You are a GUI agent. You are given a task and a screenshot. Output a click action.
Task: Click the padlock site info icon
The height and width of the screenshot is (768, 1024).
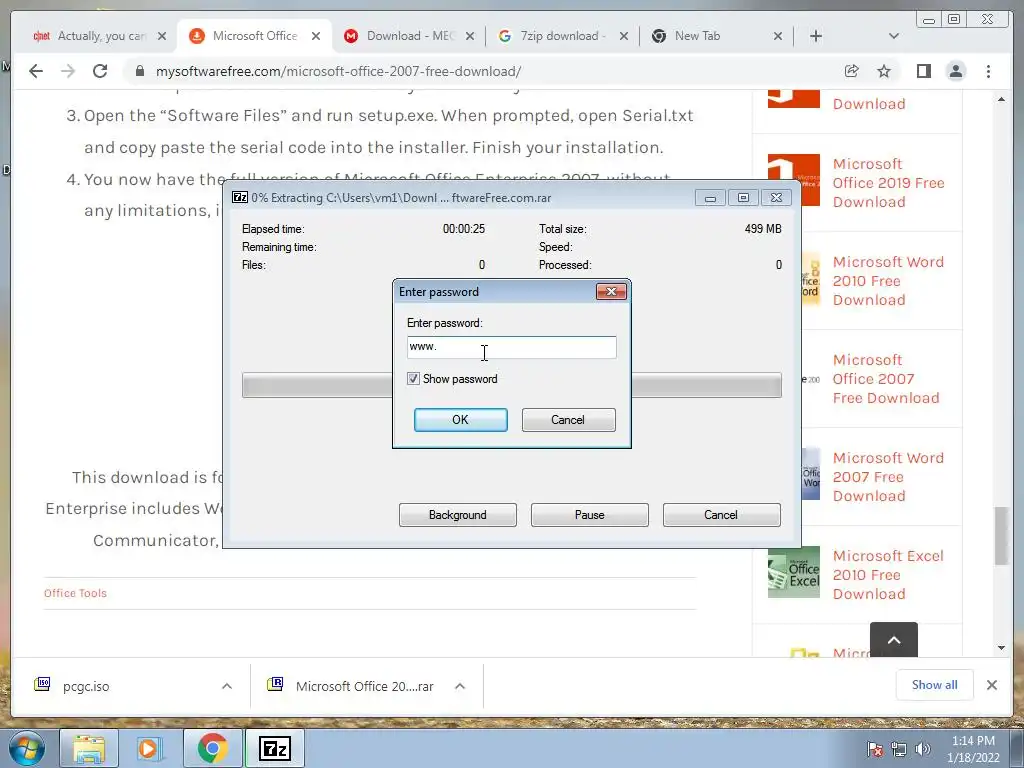click(x=139, y=71)
